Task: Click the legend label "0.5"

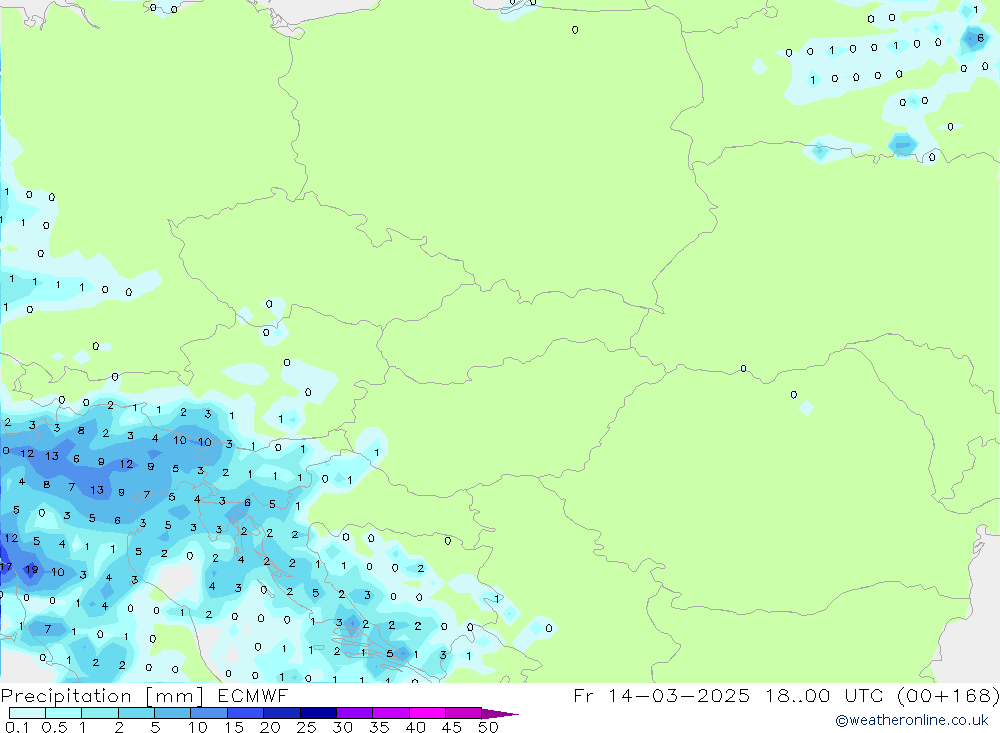Action: click(x=54, y=727)
